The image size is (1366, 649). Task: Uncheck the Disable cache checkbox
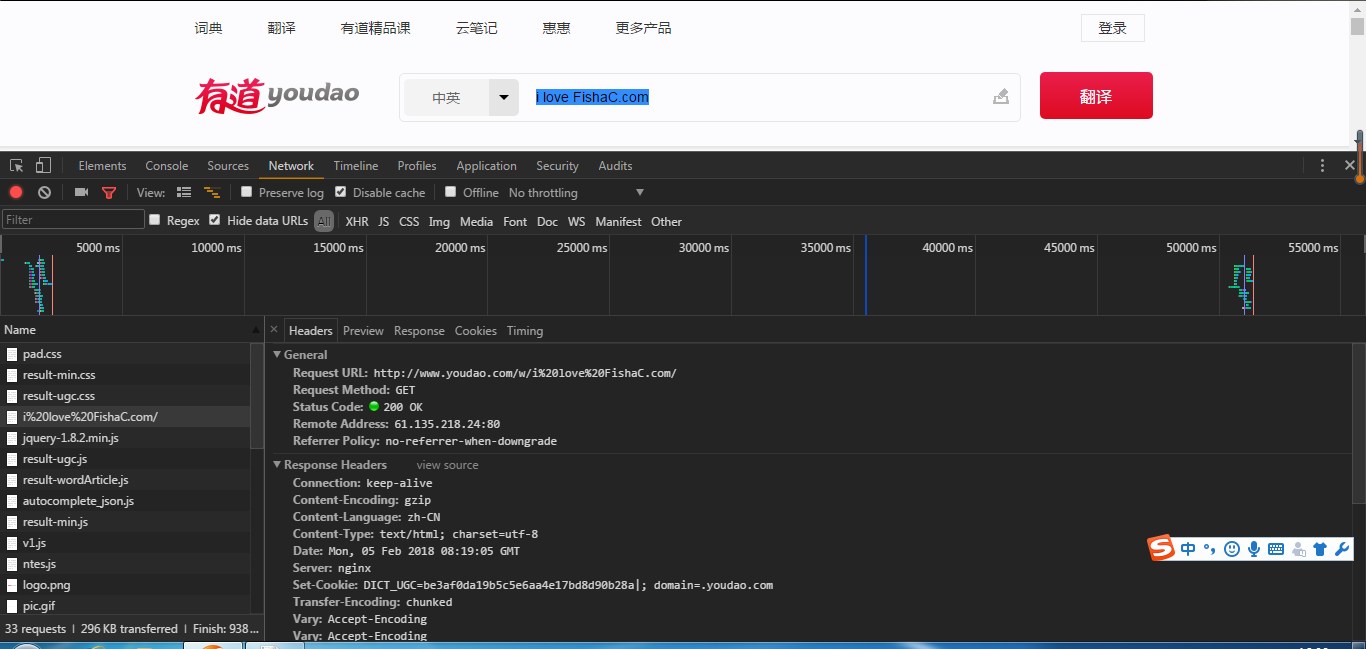coord(341,192)
